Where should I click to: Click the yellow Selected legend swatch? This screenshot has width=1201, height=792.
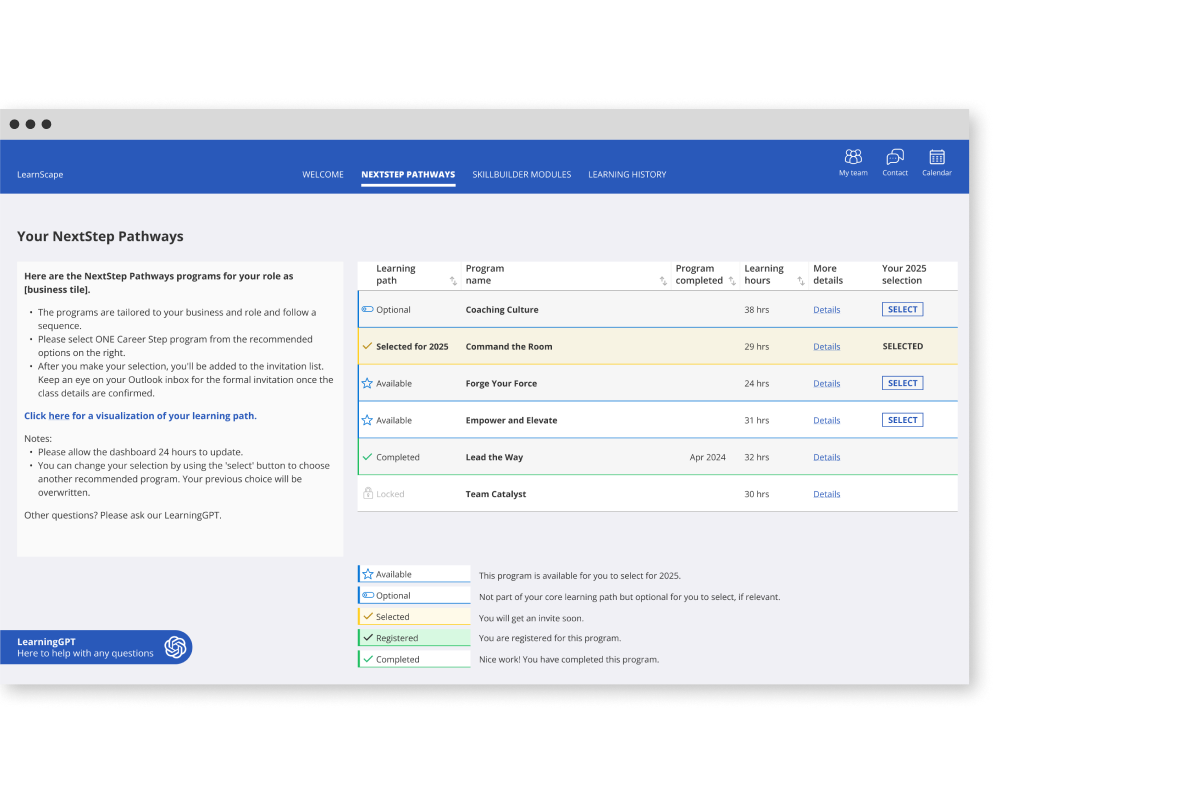414,615
